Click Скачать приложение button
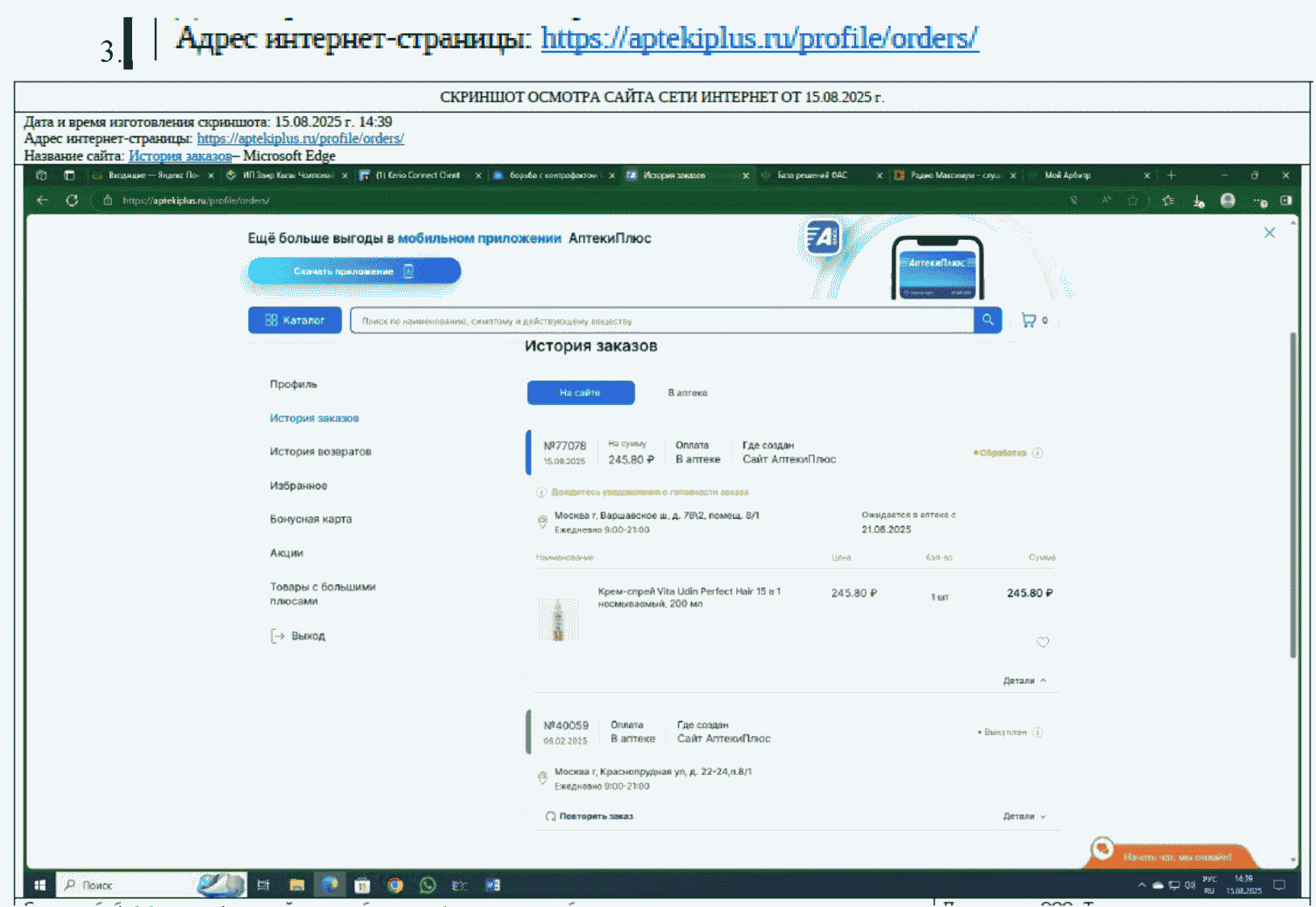This screenshot has width=1316, height=907. pos(354,271)
